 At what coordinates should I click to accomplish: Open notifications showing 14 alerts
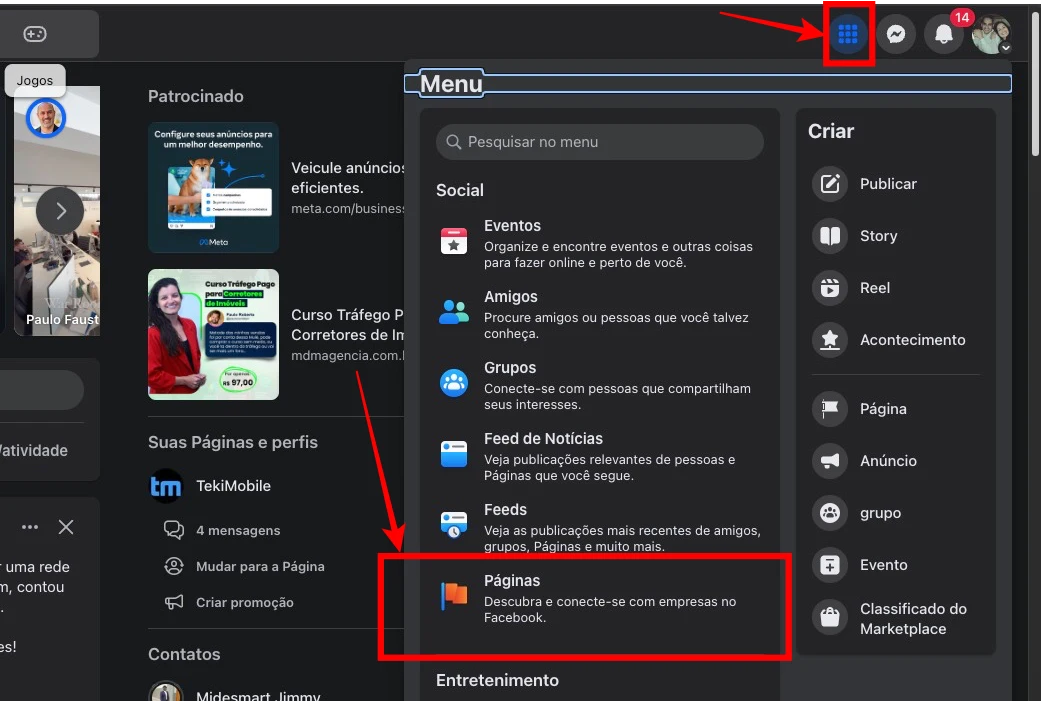point(943,34)
